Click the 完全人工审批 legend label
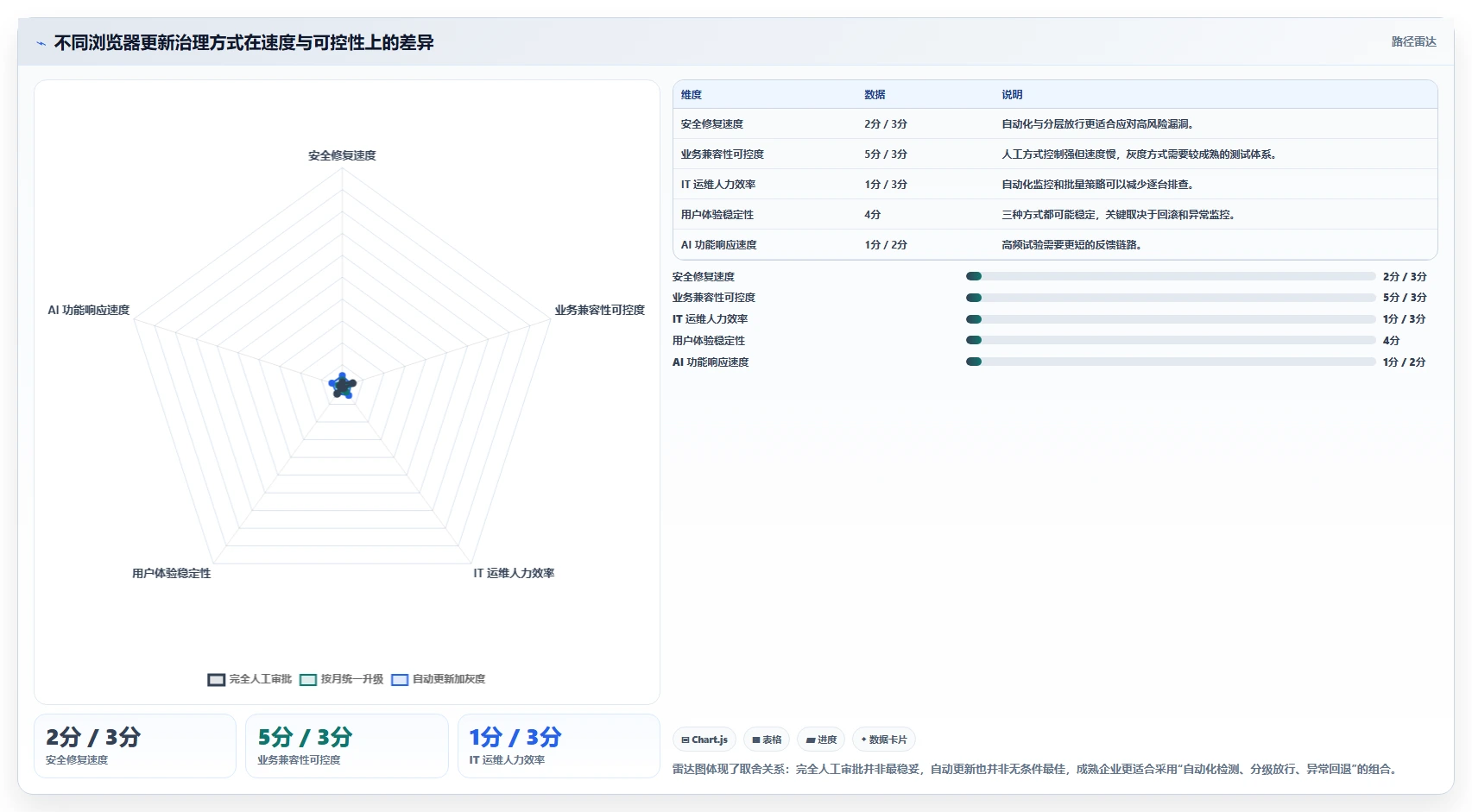The width and height of the screenshot is (1472, 812). 261,679
